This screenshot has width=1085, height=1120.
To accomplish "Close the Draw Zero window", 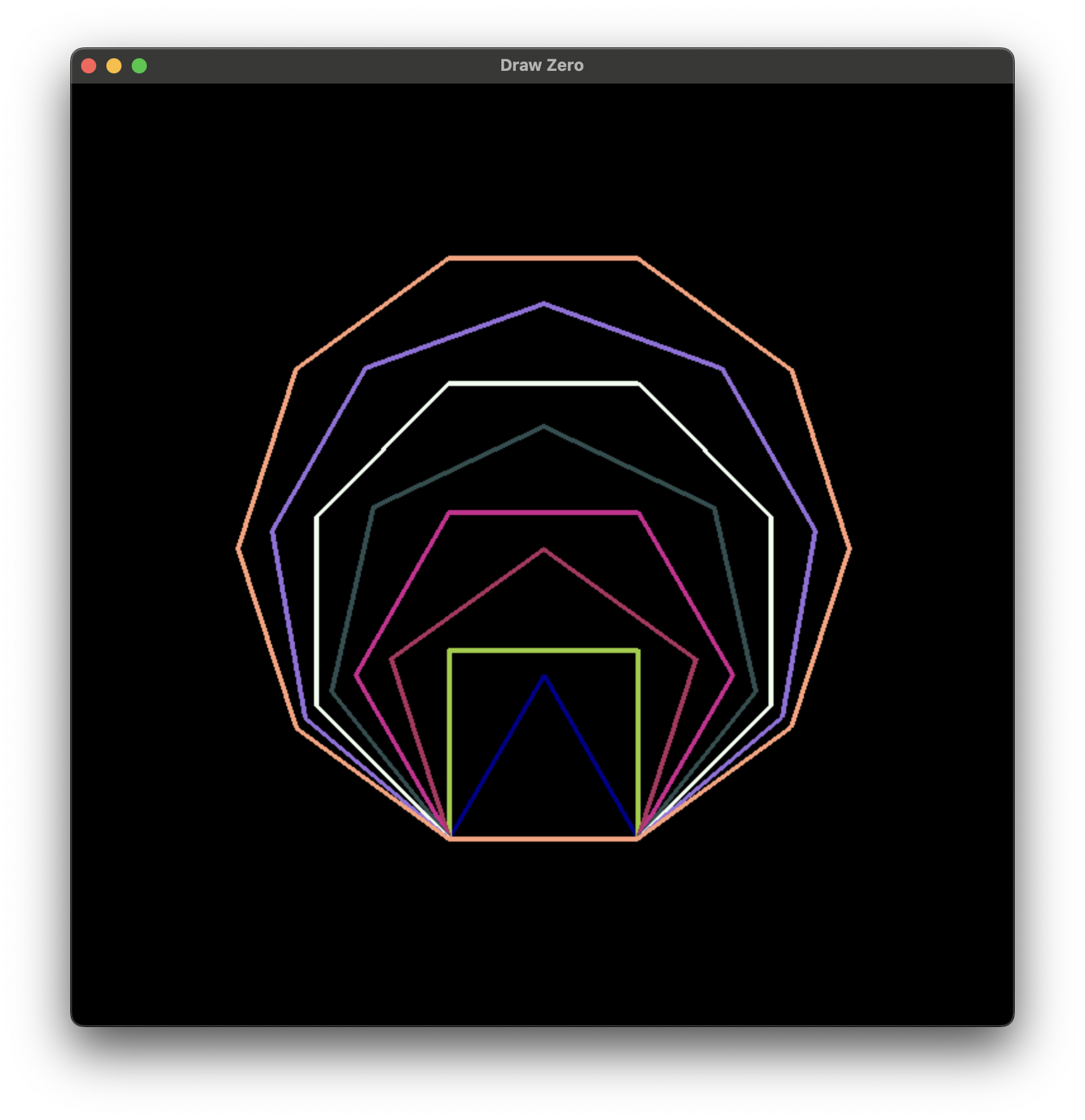I will coord(89,66).
